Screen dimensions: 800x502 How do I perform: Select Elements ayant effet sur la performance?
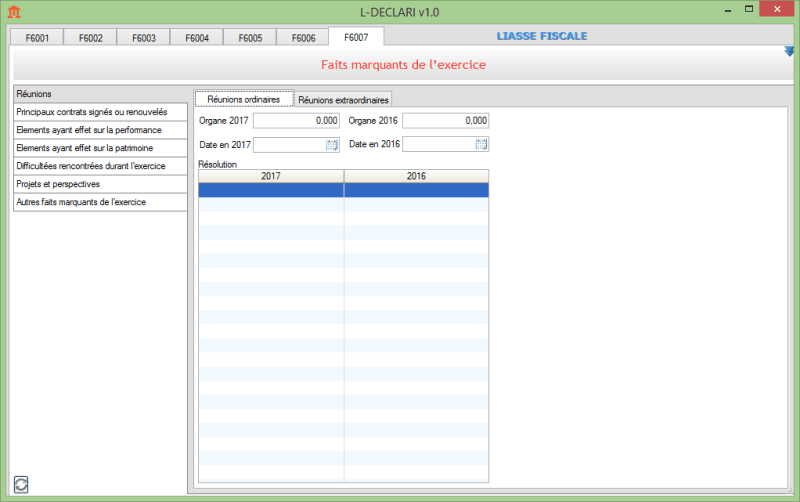(100, 130)
